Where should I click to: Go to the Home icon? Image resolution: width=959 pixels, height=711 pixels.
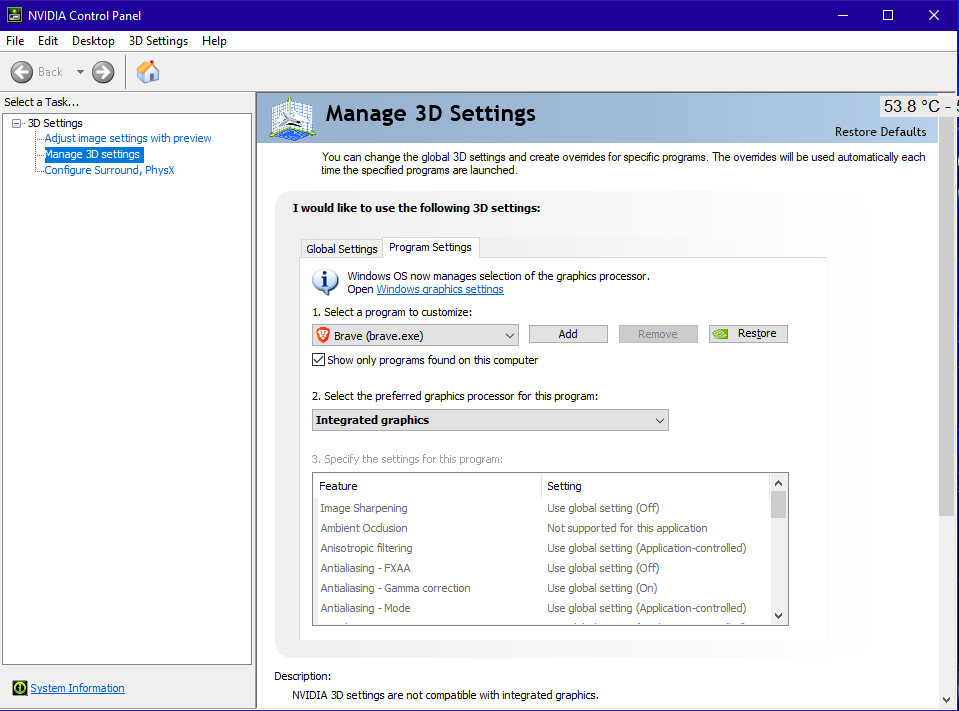coord(148,72)
